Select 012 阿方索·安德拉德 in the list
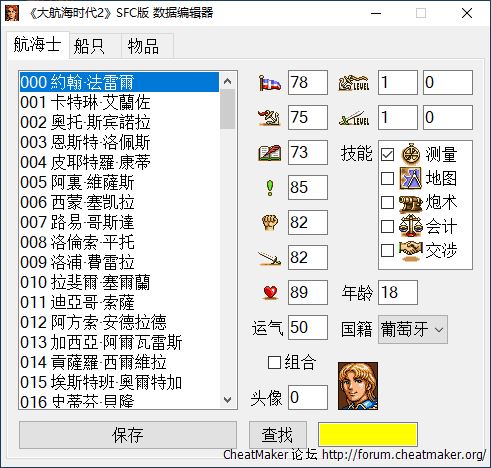 click(x=119, y=322)
